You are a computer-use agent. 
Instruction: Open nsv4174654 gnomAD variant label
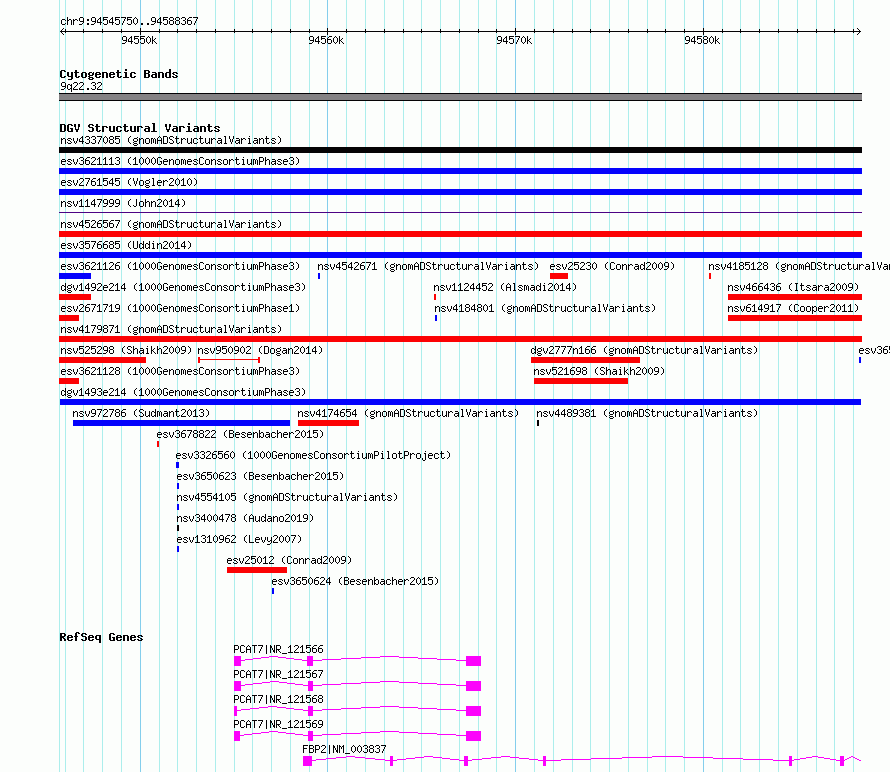click(x=408, y=413)
